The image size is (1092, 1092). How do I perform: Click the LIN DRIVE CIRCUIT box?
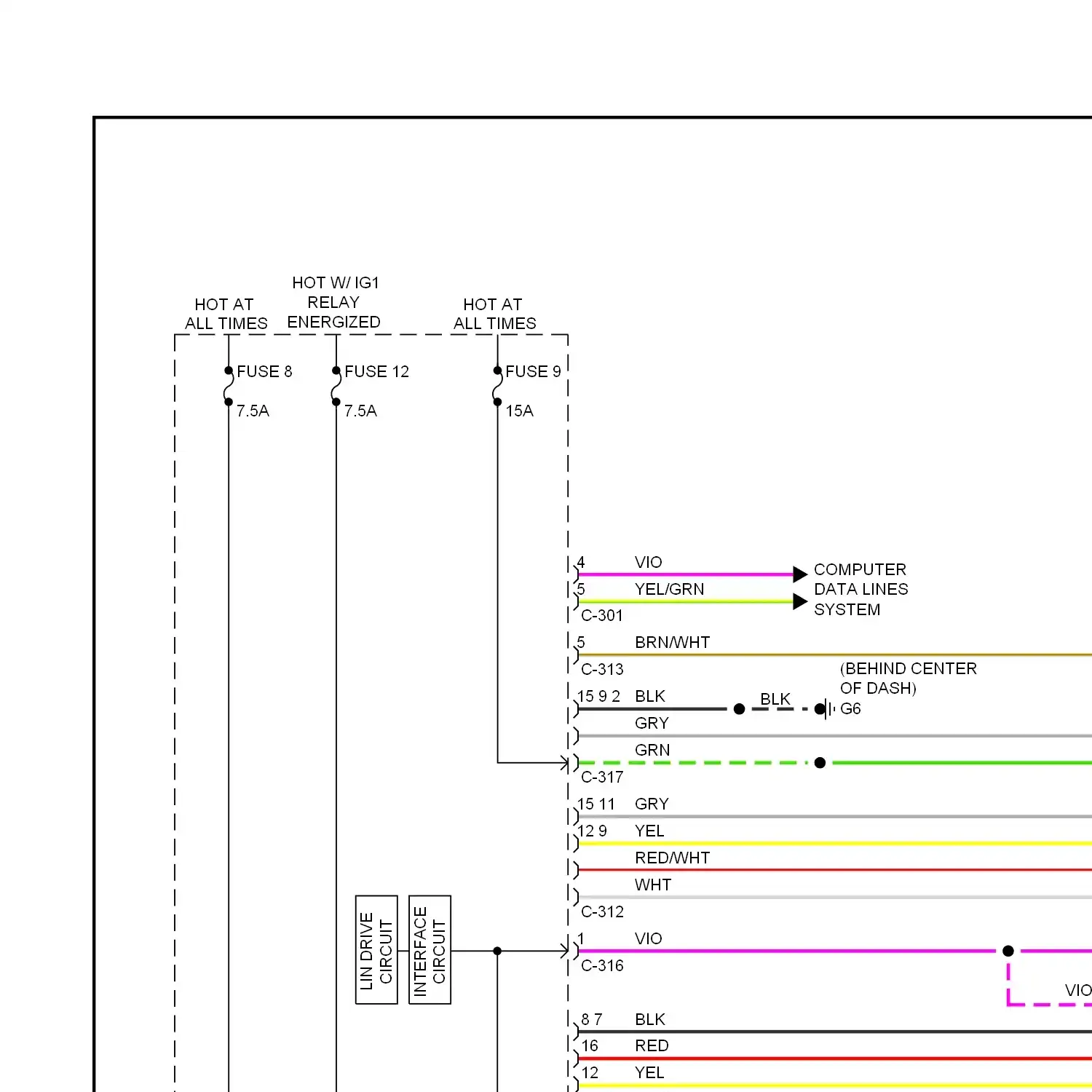pos(376,950)
